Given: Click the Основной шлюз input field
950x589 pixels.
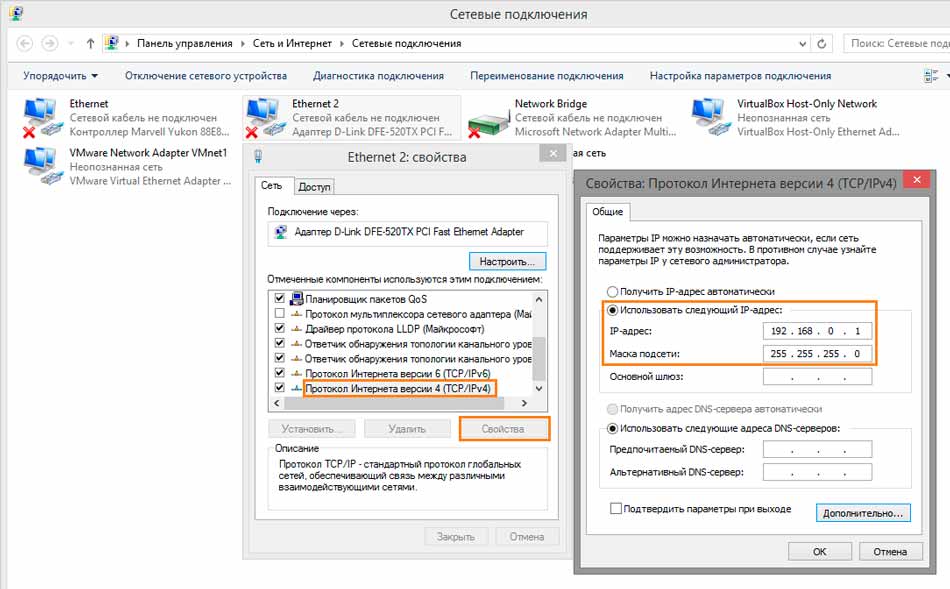Looking at the screenshot, I should pyautogui.click(x=817, y=376).
